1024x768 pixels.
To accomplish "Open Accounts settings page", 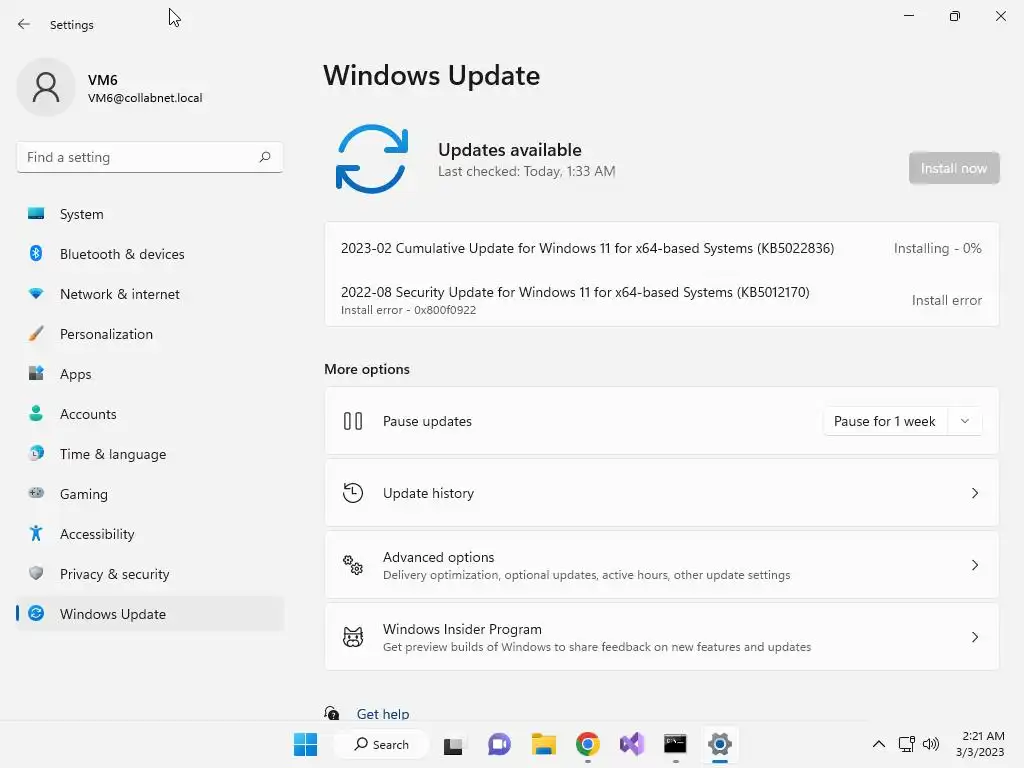I will 150,414.
